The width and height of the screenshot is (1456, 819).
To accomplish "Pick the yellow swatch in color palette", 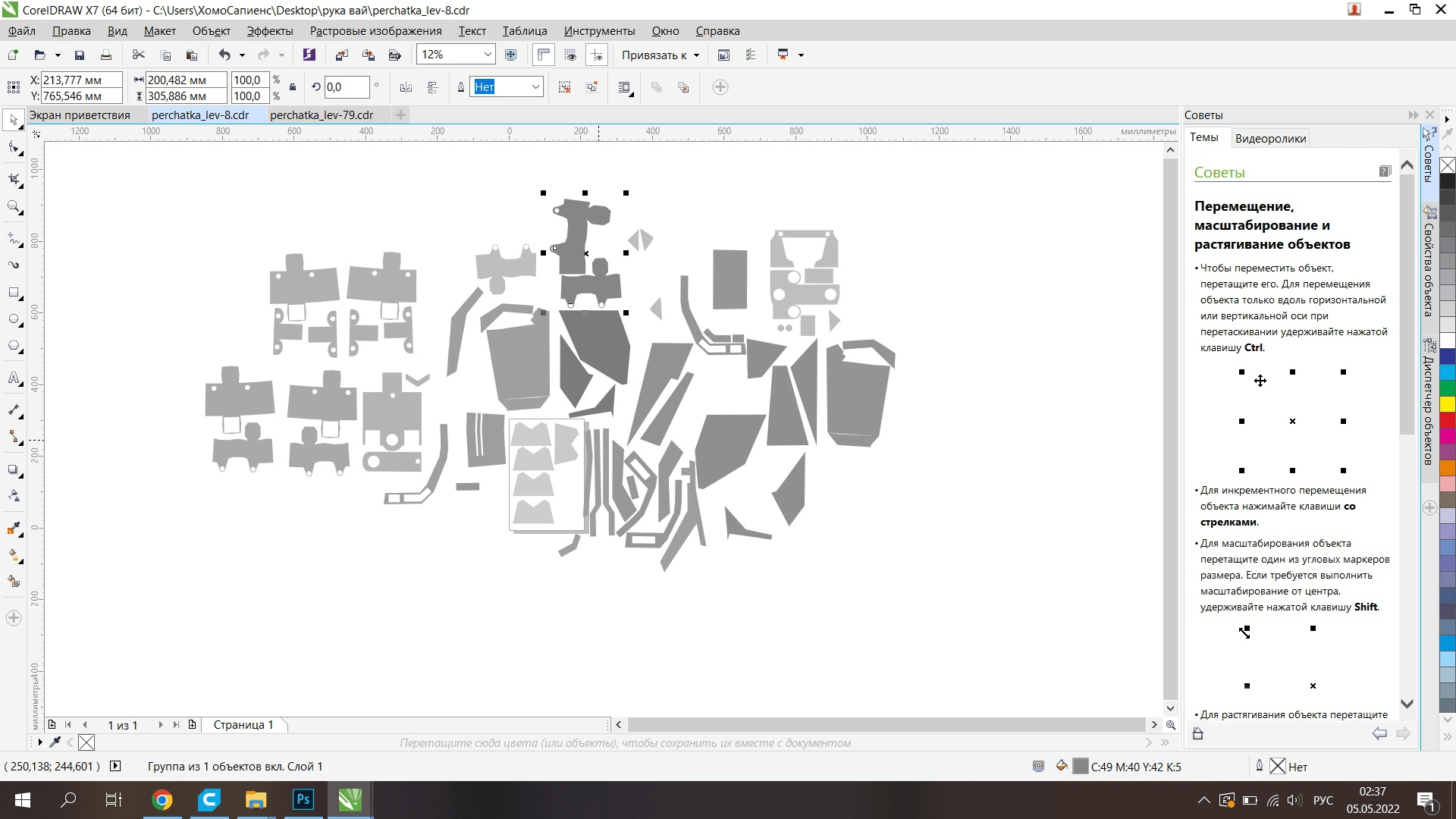I will pyautogui.click(x=1448, y=403).
